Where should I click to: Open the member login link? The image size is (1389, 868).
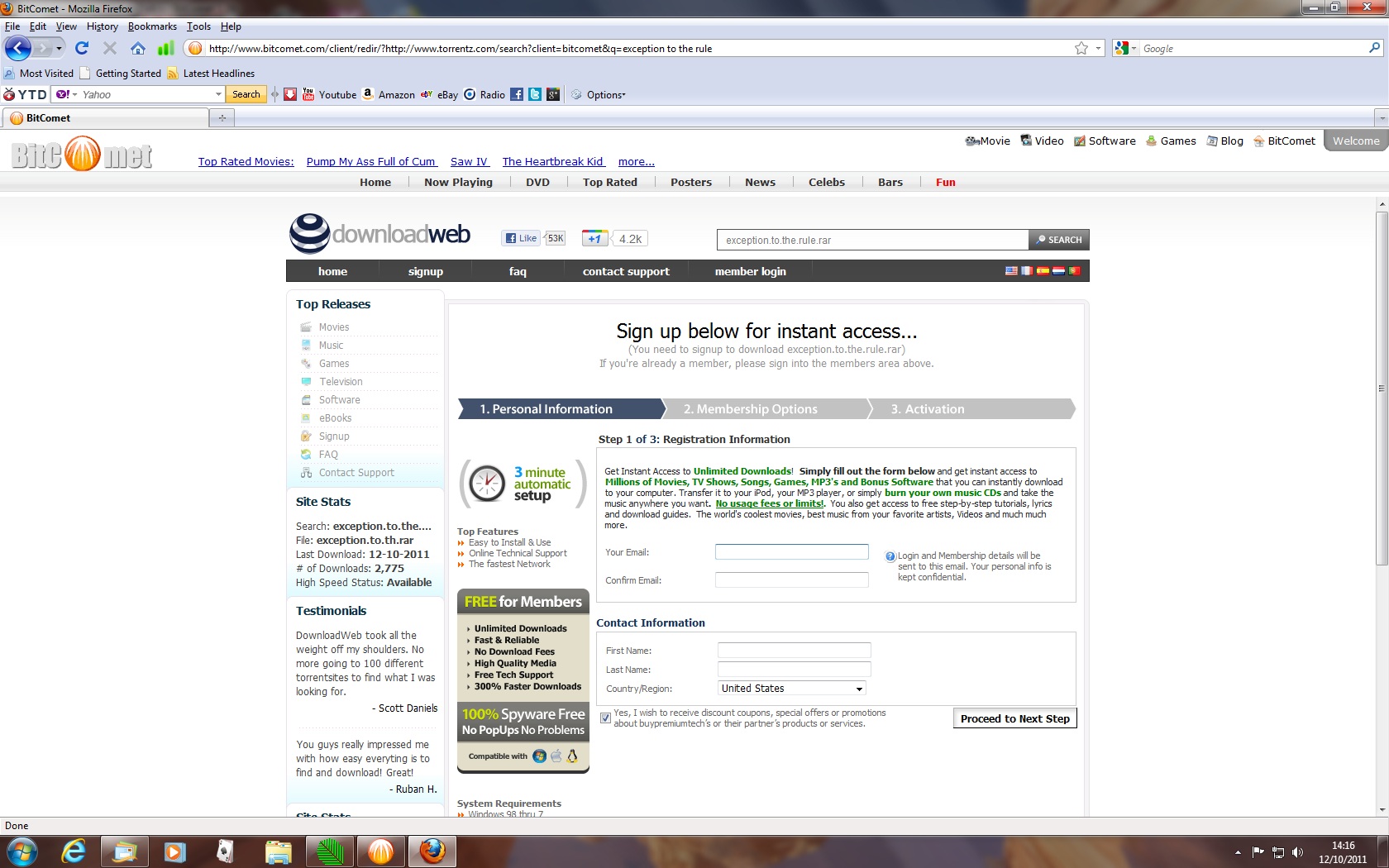point(750,271)
